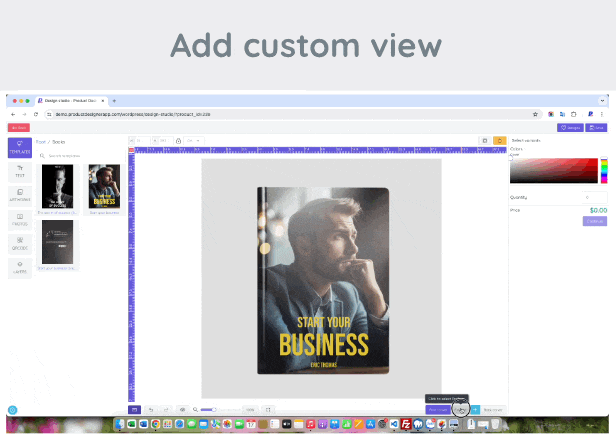Expand the browser tab list chevron
This screenshot has height=438, width=616.
tap(603, 101)
